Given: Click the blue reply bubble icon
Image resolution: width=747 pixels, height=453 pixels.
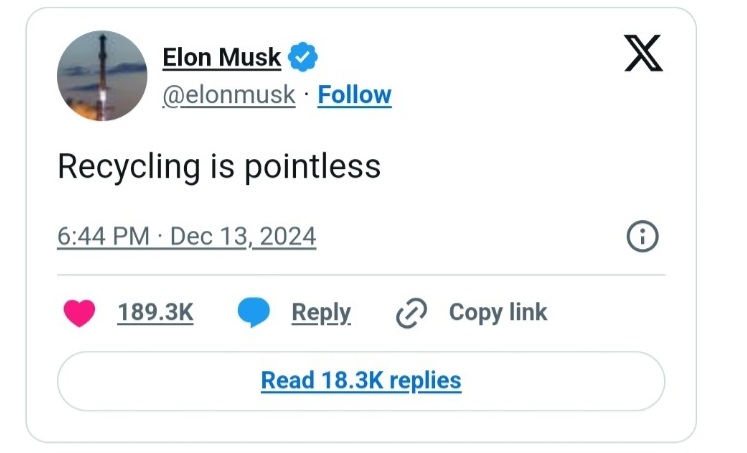Looking at the screenshot, I should (254, 313).
